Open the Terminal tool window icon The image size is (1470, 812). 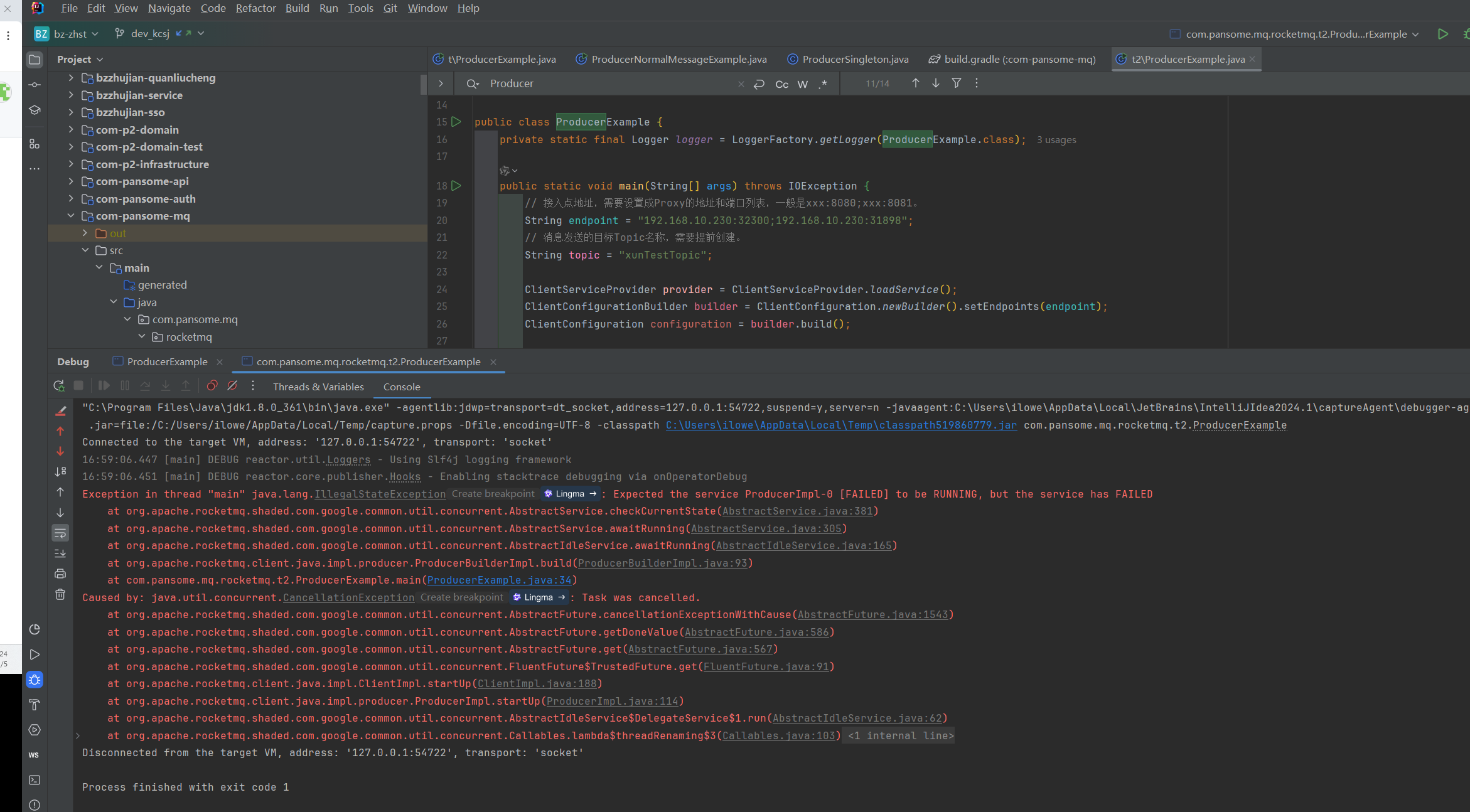(35, 780)
